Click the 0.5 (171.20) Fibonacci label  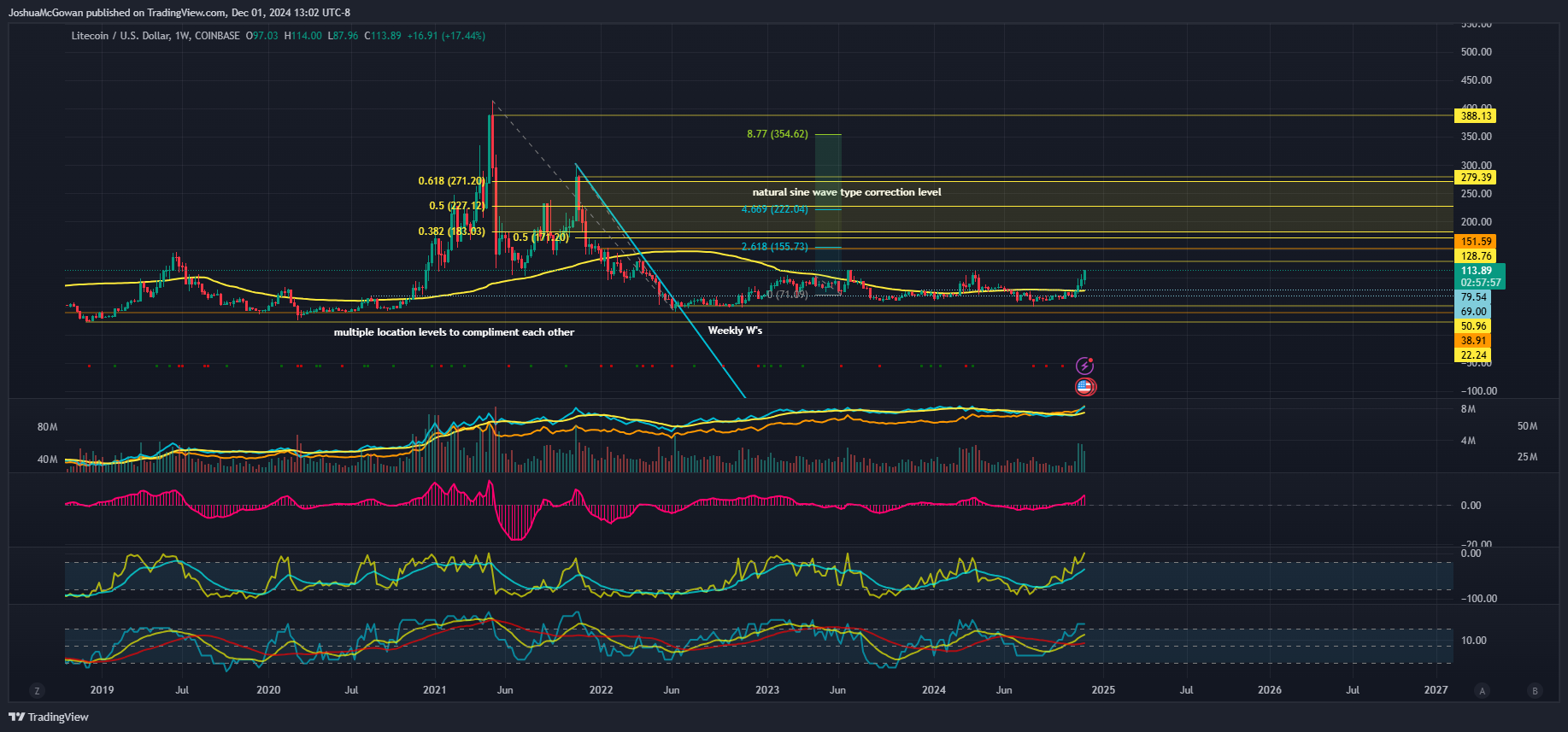(541, 237)
